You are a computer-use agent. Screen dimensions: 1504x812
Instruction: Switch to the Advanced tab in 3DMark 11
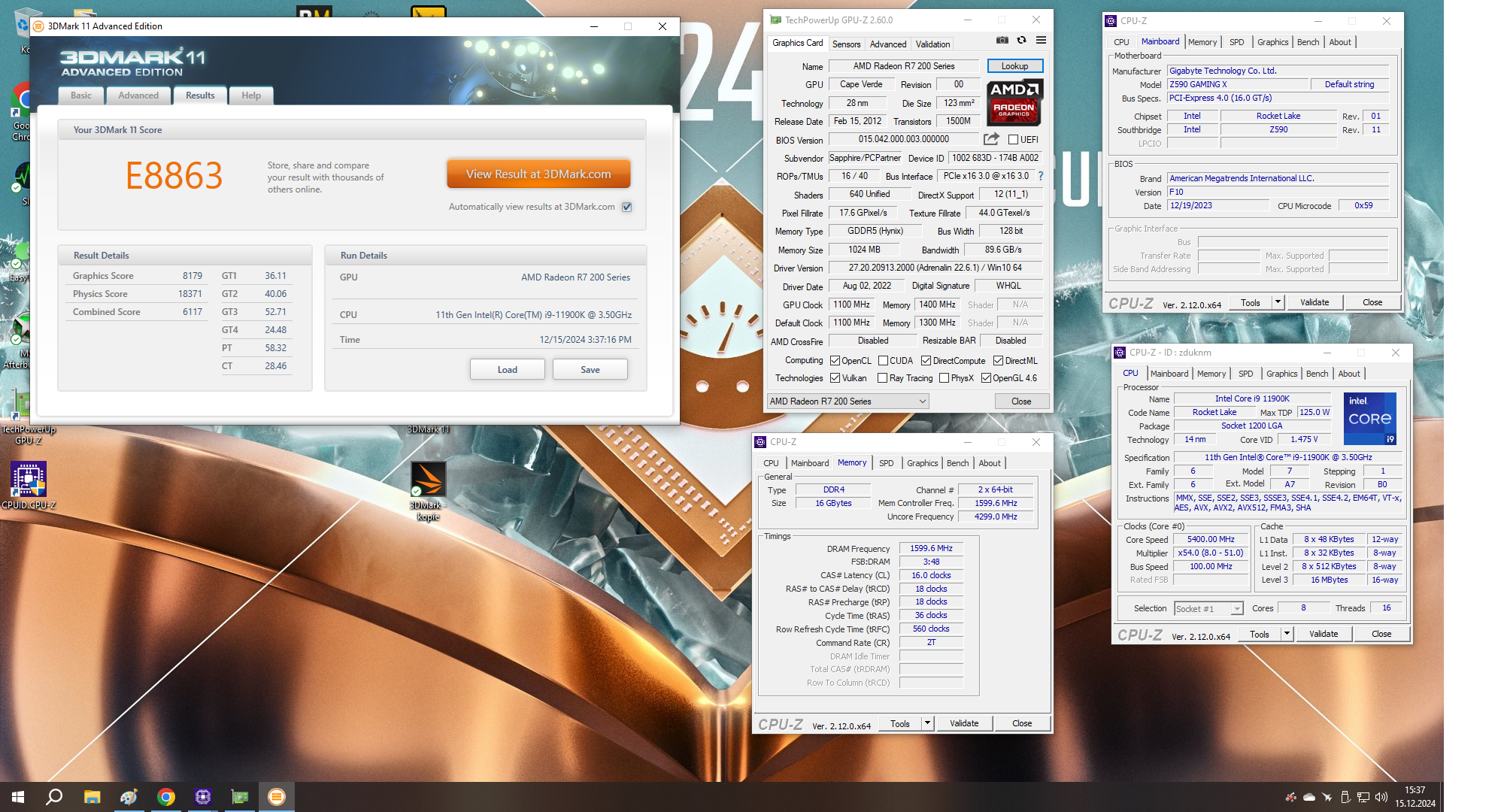pos(138,95)
